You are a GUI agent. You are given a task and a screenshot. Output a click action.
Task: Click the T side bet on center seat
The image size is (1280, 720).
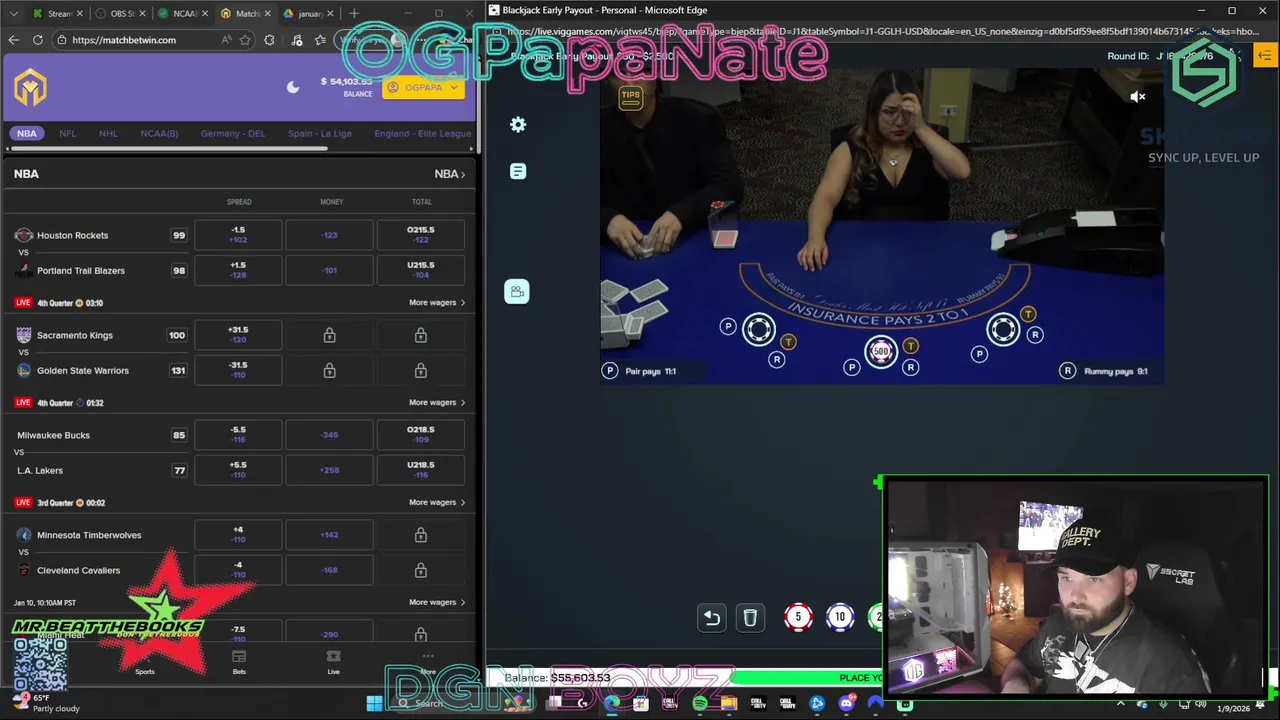pos(910,346)
